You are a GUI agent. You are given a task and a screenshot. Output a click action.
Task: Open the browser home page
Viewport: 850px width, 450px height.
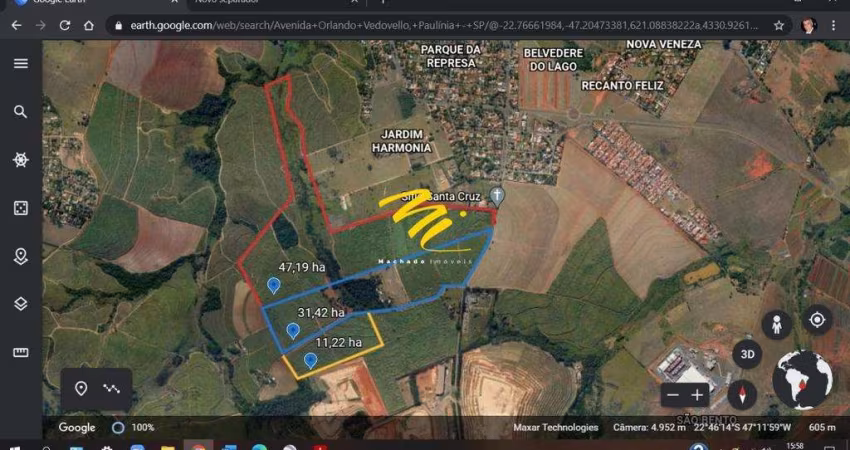click(x=88, y=25)
